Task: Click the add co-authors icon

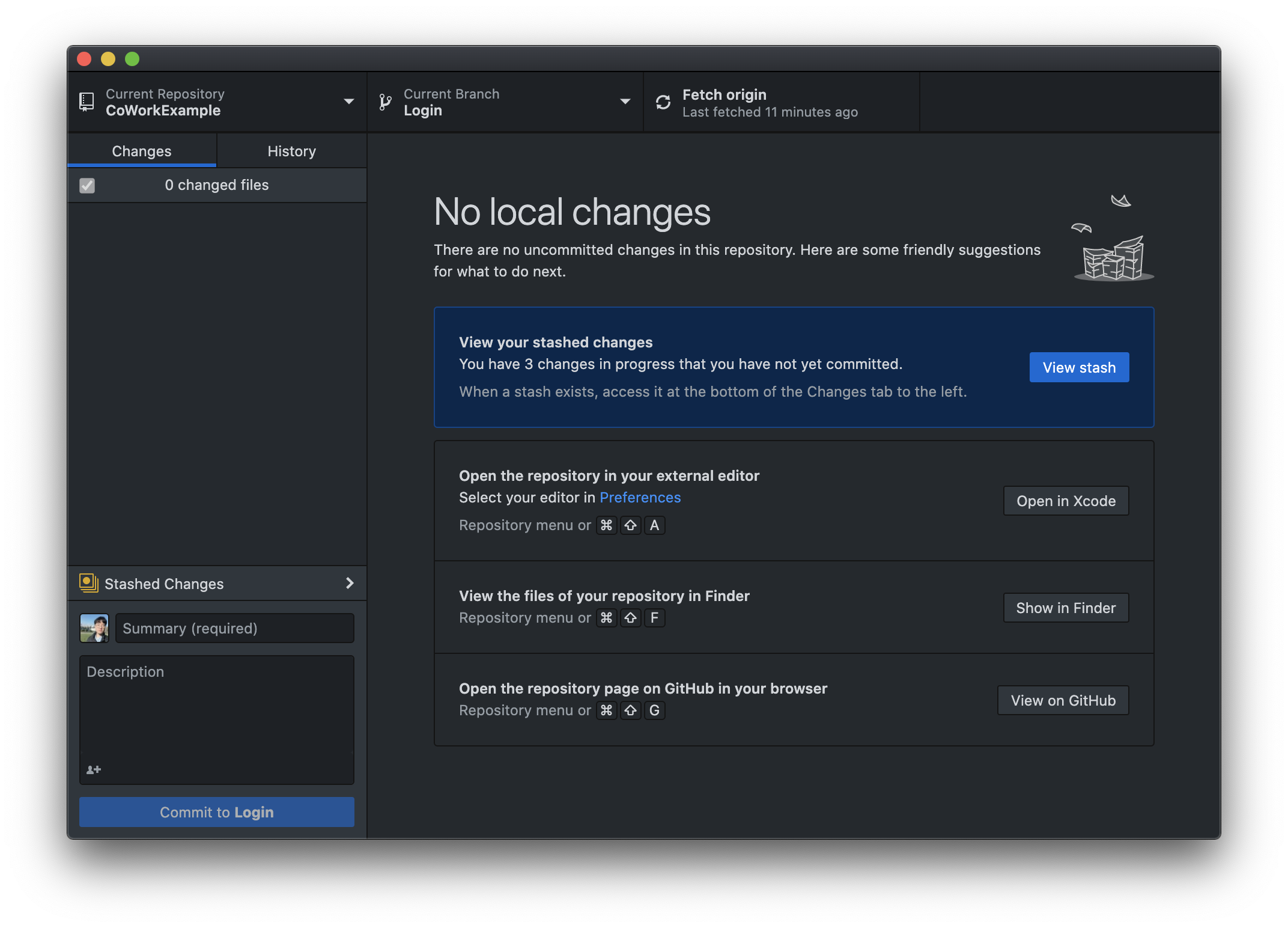Action: coord(94,769)
